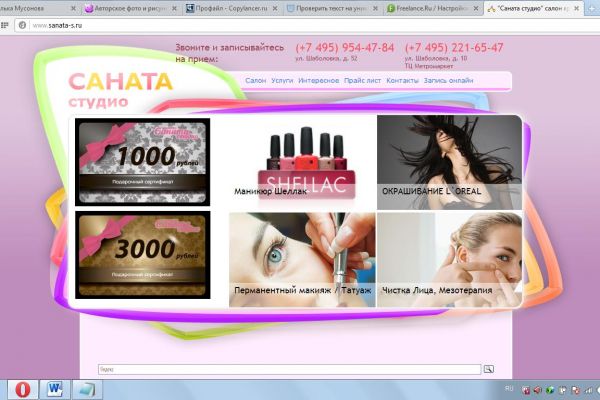The height and width of the screenshot is (400, 600).
Task: Click address ул. Шаболовка, д. 10
Action: pos(436,59)
